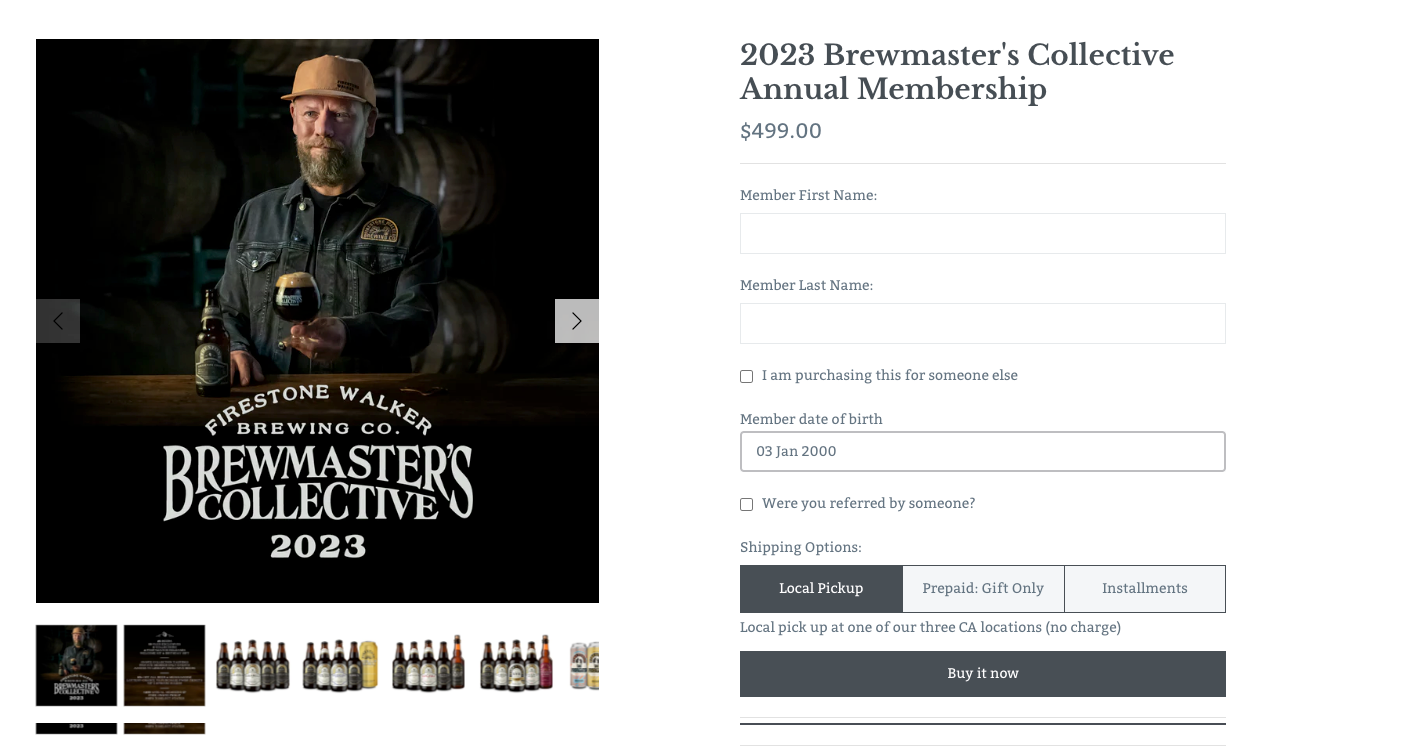Click the 2023 Brewmaster's Collective product title
The height and width of the screenshot is (751, 1412).
pyautogui.click(x=956, y=72)
